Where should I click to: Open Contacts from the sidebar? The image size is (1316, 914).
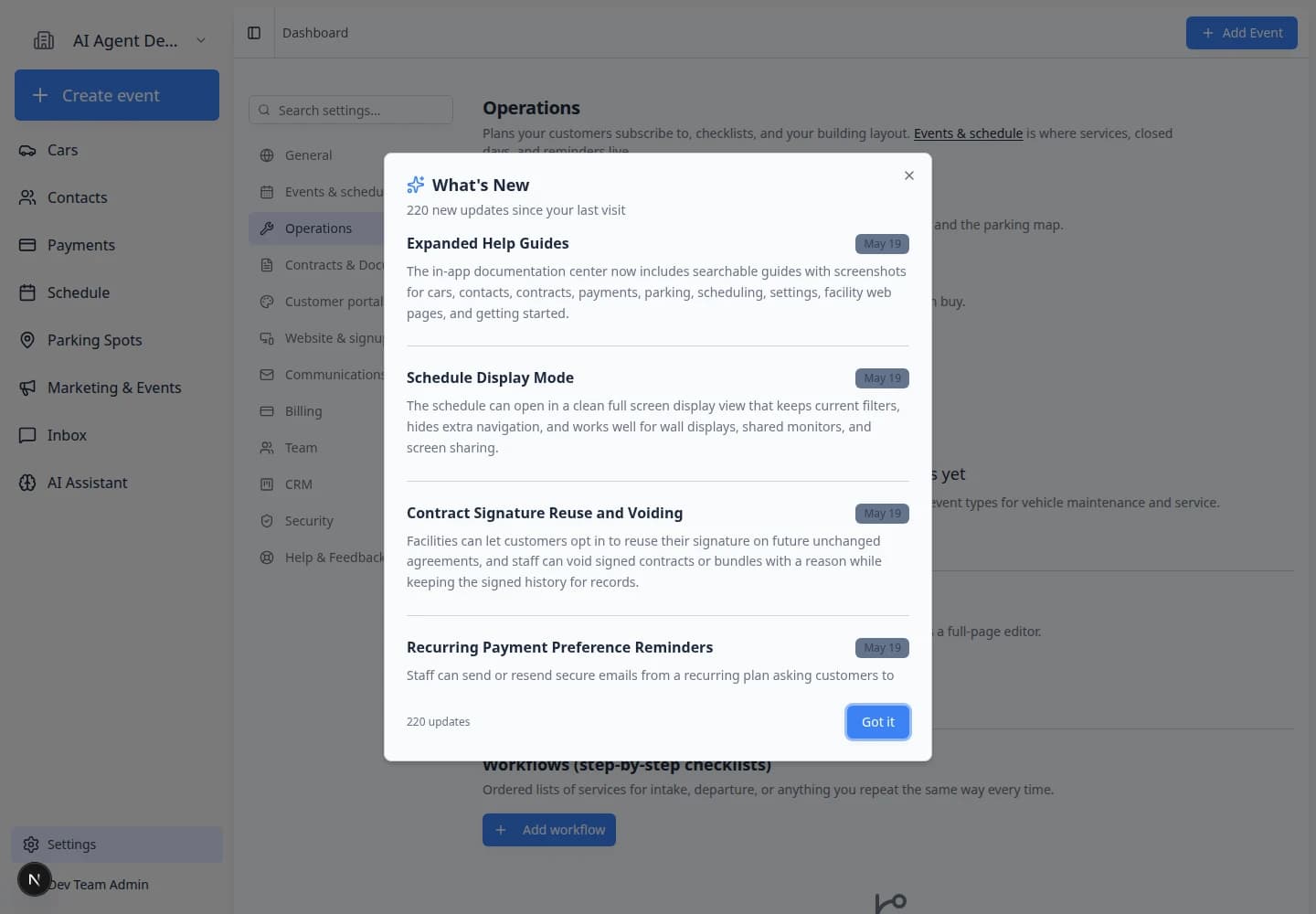pos(117,197)
